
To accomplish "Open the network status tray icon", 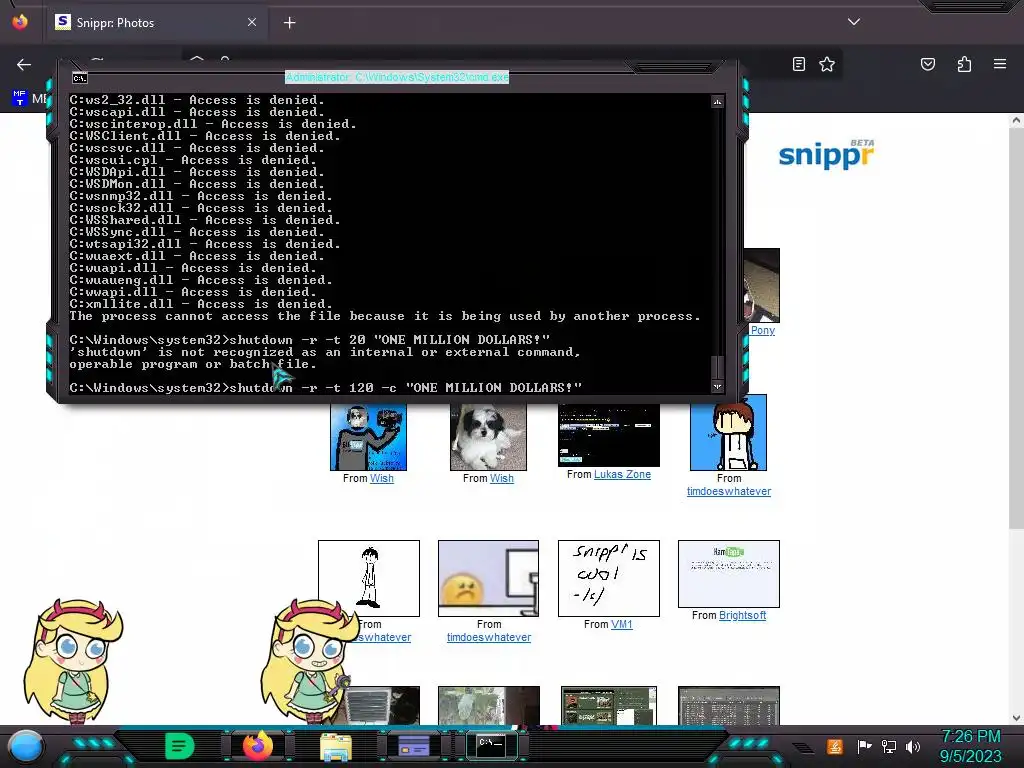I will [888, 746].
